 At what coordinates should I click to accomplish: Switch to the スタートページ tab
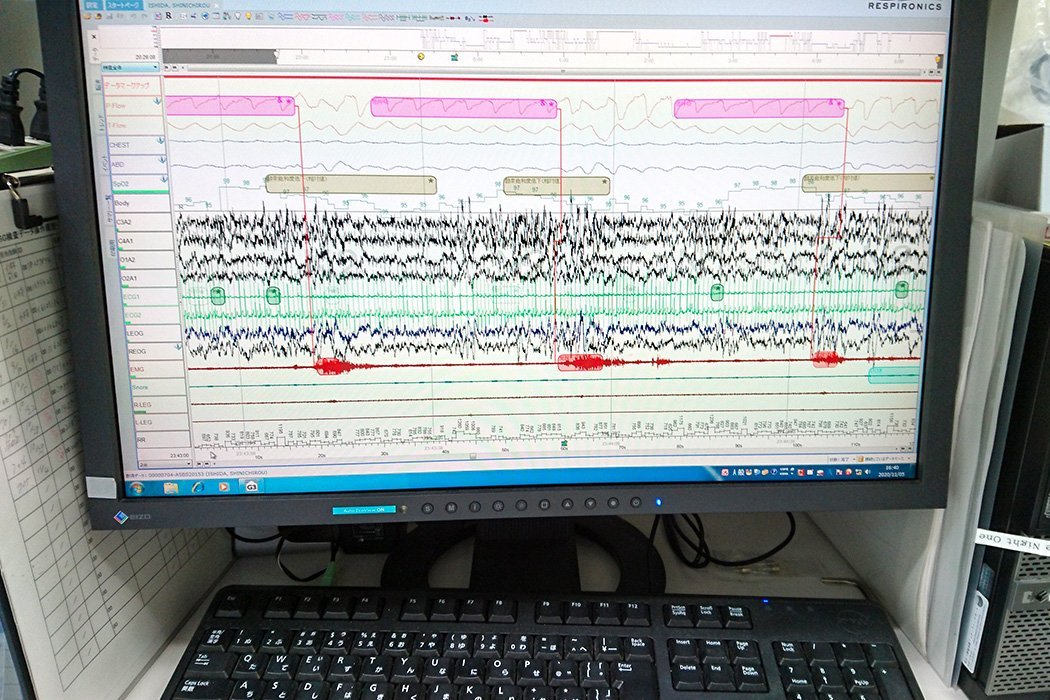pos(123,4)
